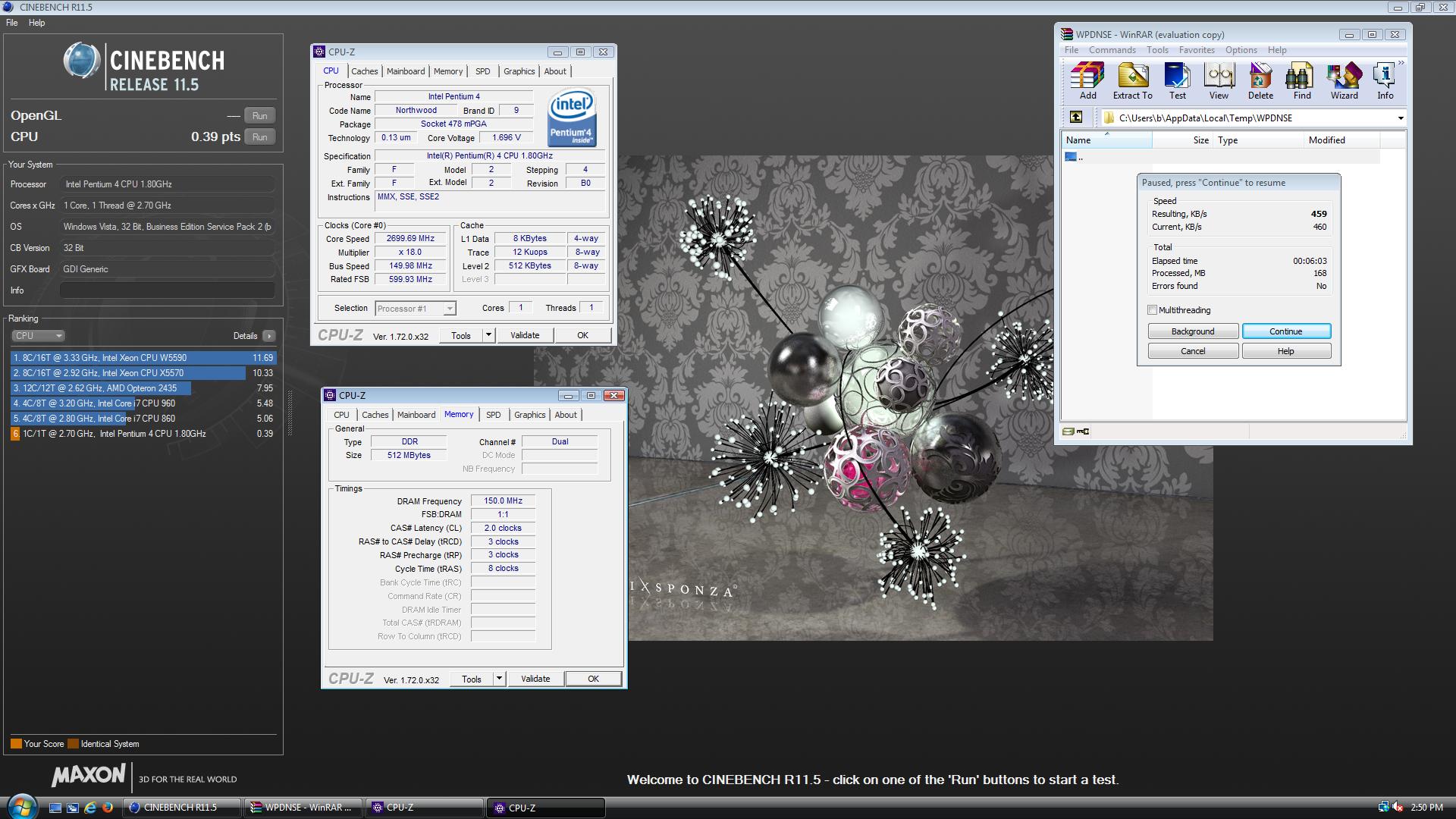Click the Add icon in WinRAR toolbar
Viewport: 1456px width, 819px height.
pyautogui.click(x=1087, y=81)
